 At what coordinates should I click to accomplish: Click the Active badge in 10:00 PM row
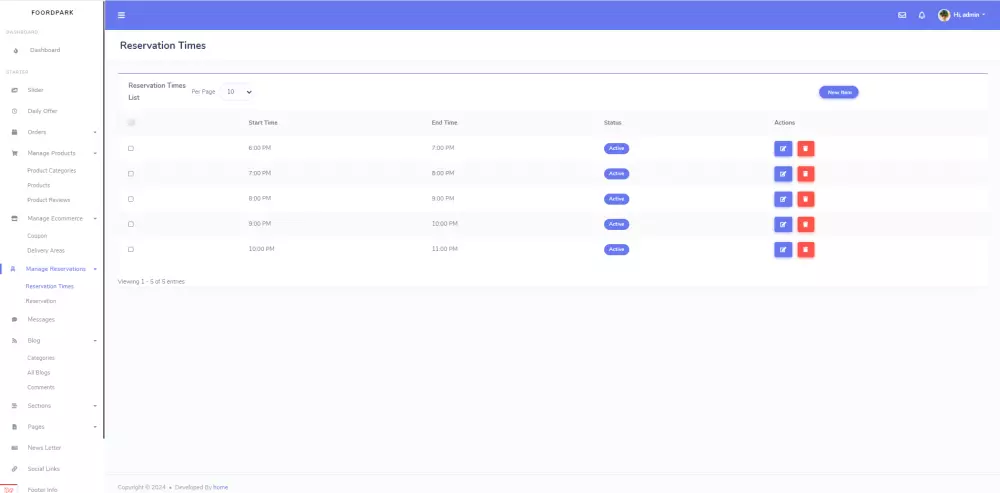pyautogui.click(x=617, y=249)
